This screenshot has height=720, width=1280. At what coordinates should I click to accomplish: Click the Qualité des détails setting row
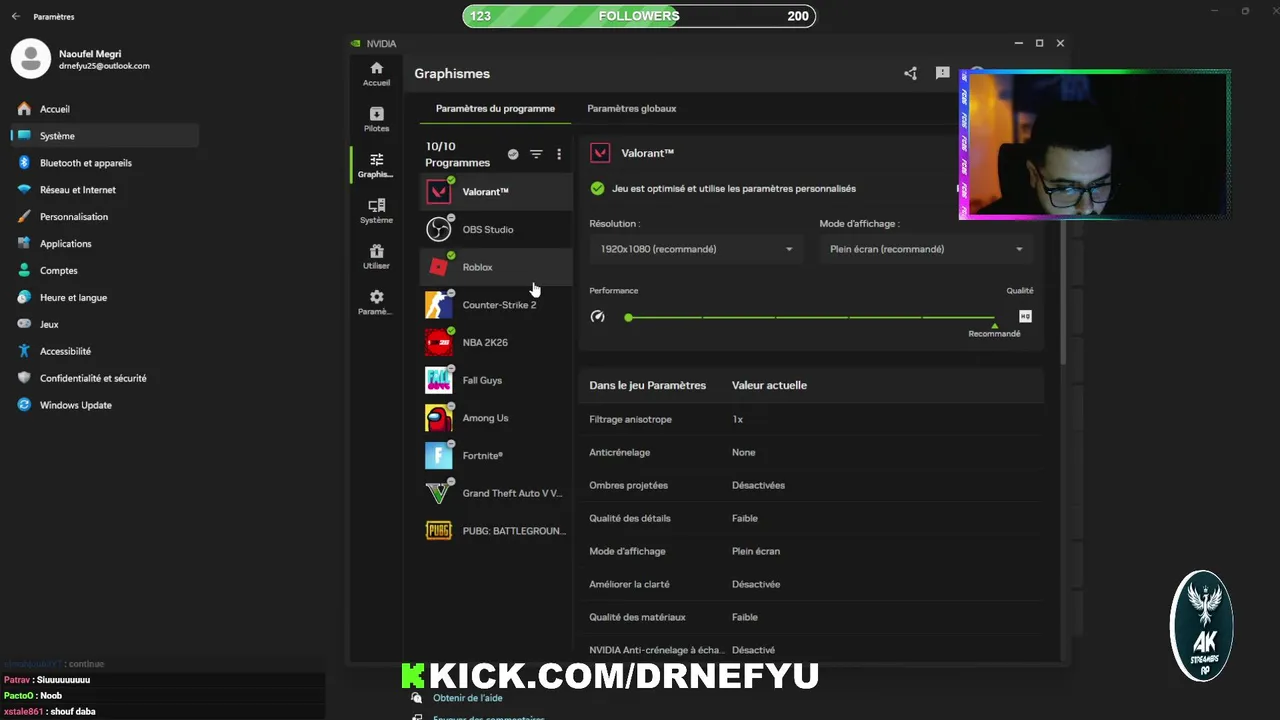point(811,518)
